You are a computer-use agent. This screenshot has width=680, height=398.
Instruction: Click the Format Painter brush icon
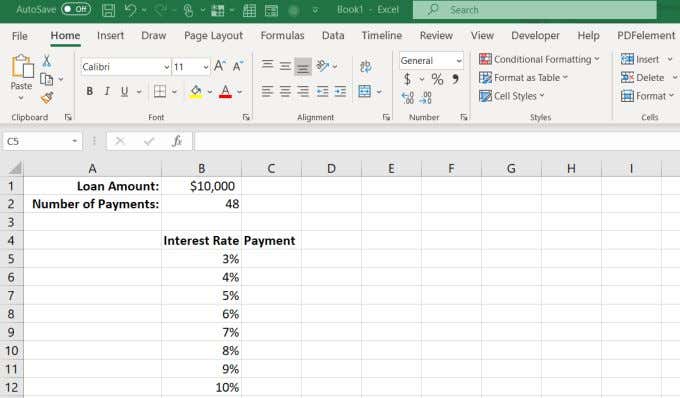47,98
